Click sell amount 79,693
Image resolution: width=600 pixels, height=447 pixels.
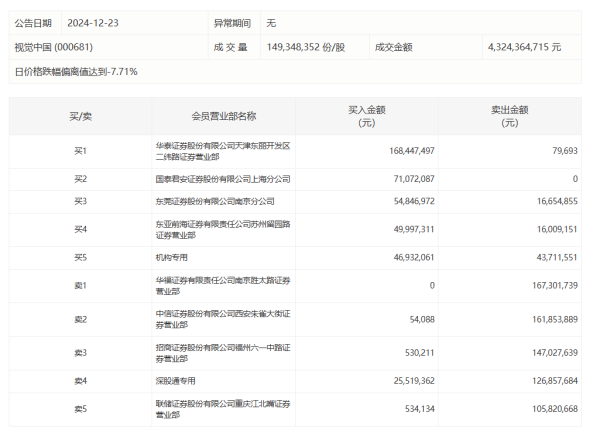(x=565, y=151)
